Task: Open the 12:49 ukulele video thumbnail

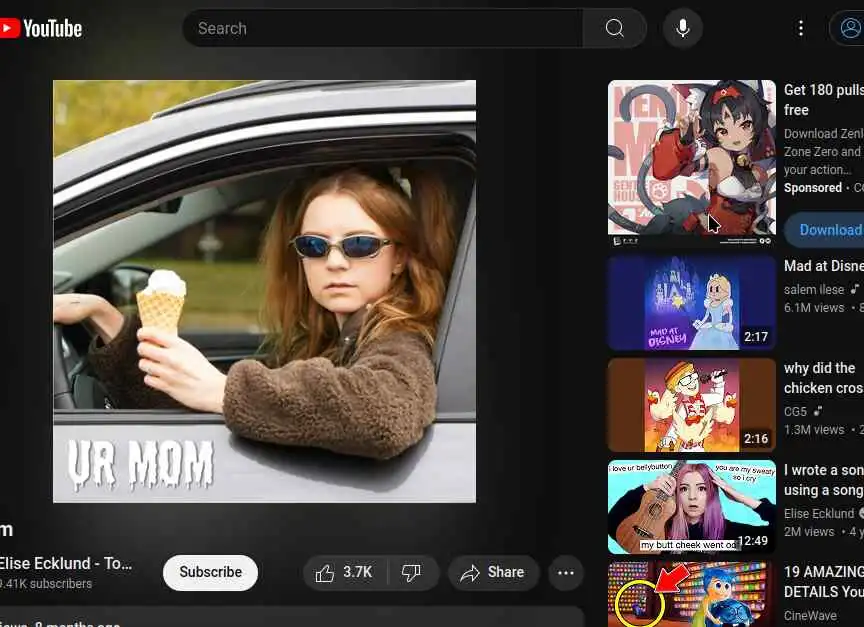Action: [692, 507]
